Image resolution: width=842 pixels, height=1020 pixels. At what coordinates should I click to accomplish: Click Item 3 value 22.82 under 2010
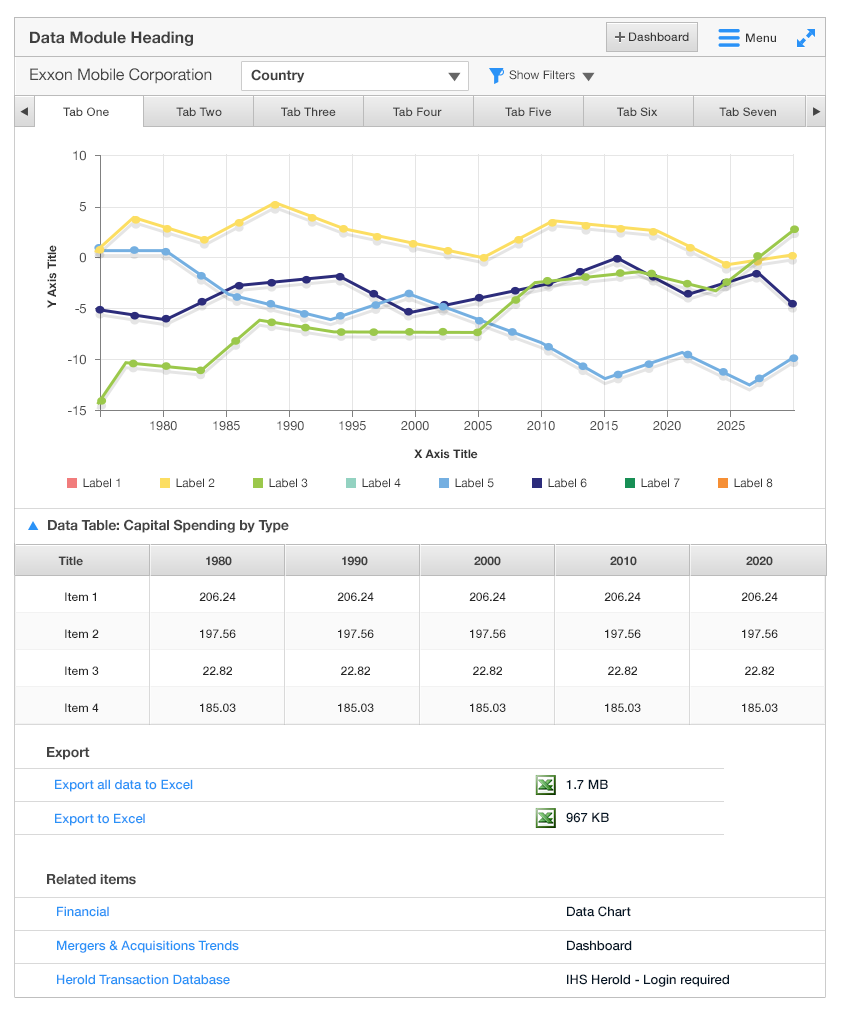pos(622,671)
